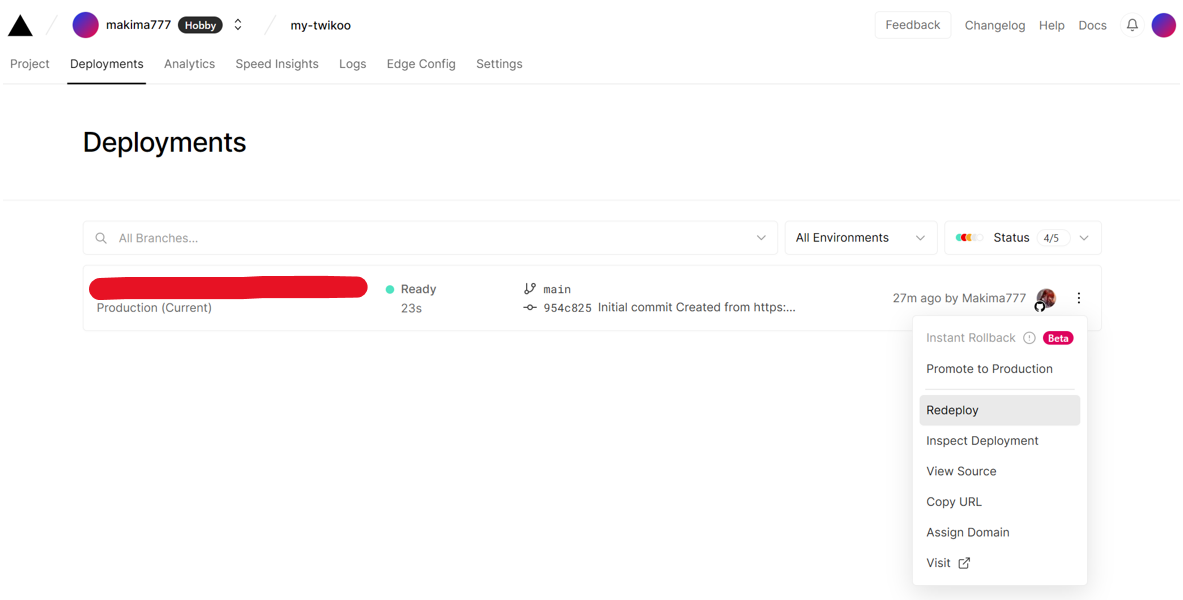Viewport: 1183px width, 600px height.
Task: Click the 4/5 status count badge
Action: pos(1051,238)
